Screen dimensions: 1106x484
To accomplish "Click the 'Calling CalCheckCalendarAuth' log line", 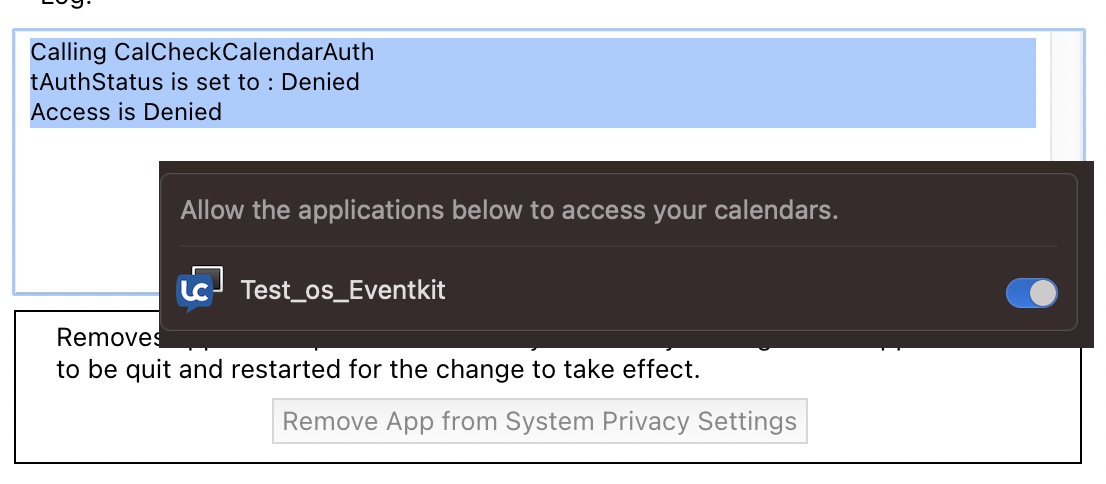I will (x=202, y=52).
